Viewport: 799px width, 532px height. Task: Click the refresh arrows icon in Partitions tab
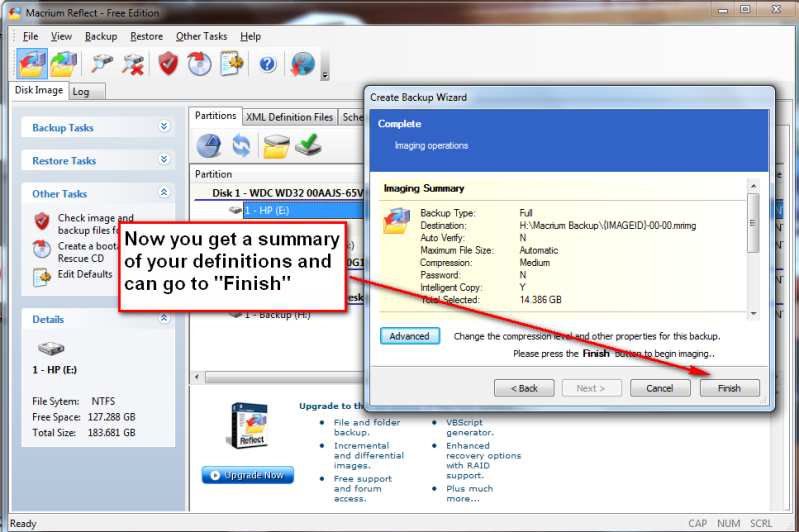[x=241, y=146]
